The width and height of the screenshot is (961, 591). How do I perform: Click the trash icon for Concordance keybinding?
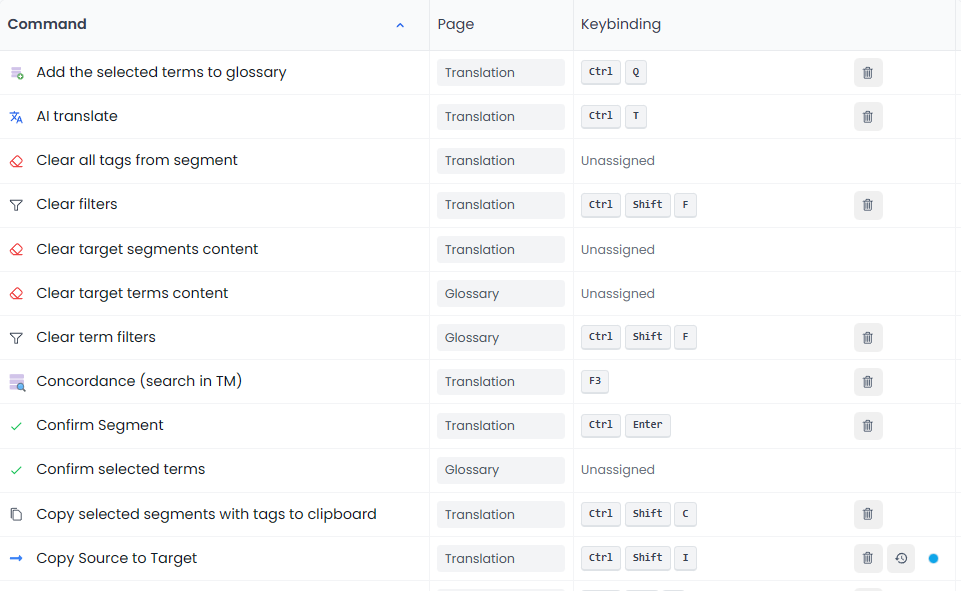[867, 381]
